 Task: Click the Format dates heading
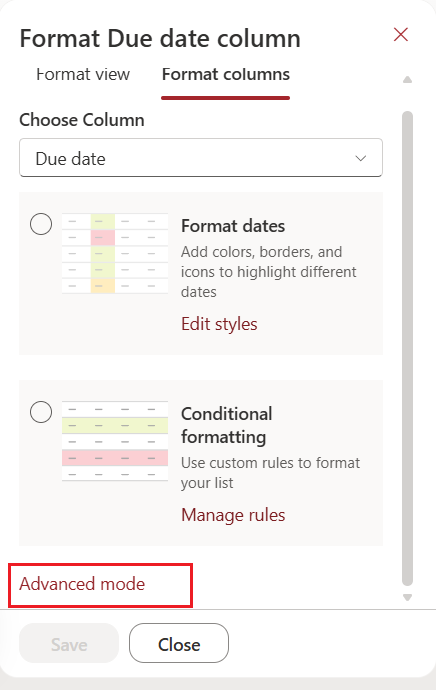pos(233,226)
